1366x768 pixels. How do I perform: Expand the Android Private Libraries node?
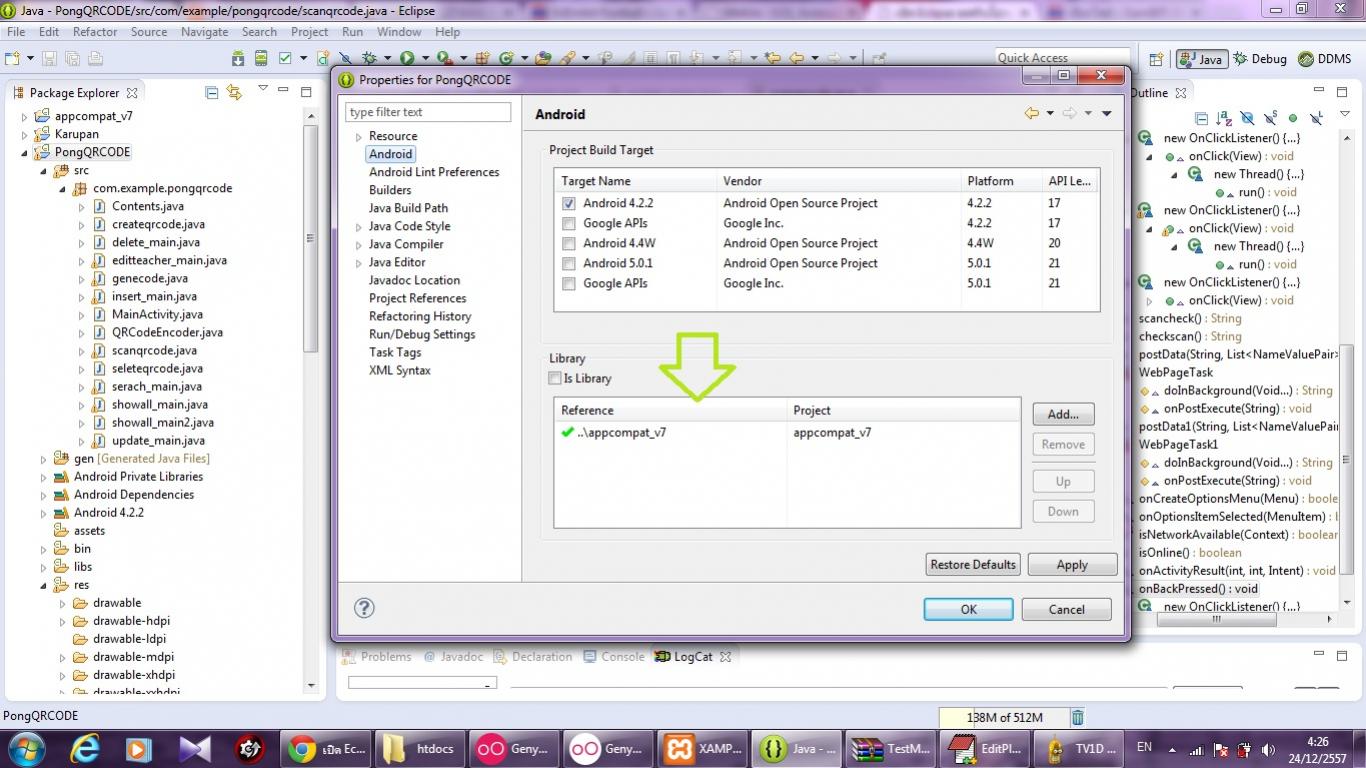44,477
